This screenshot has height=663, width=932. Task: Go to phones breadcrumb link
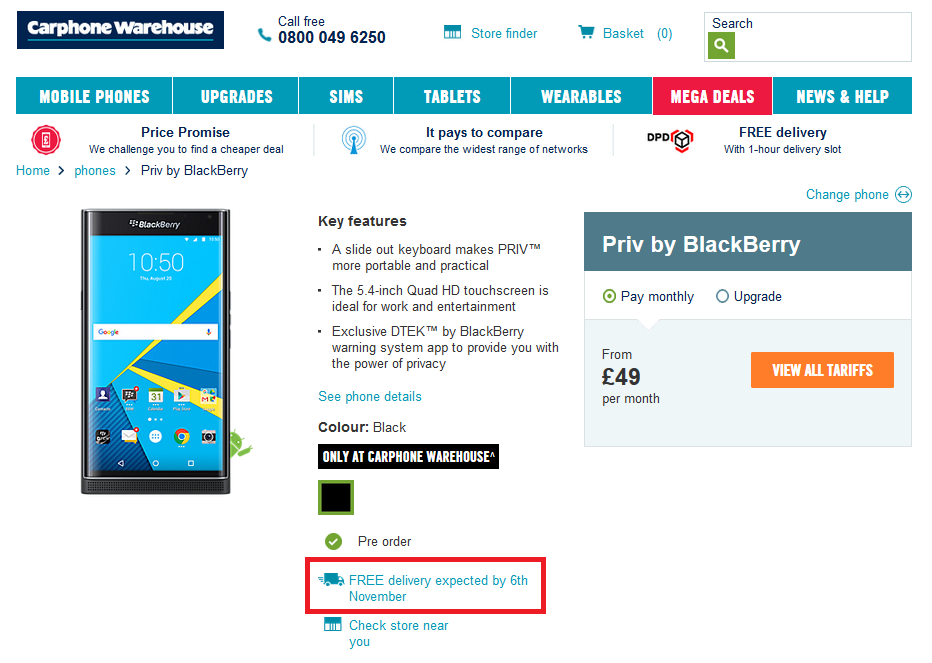pyautogui.click(x=95, y=171)
